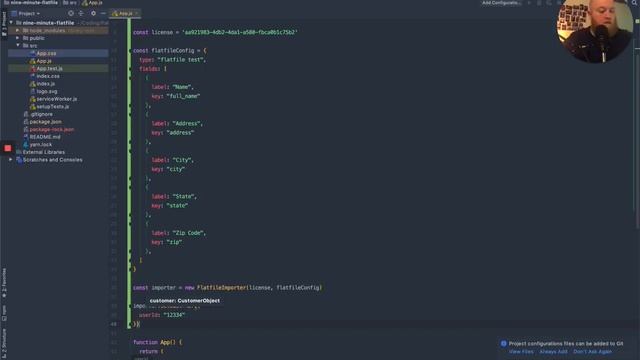Click Always Add link in notification
The image size is (640, 360).
[553, 351]
